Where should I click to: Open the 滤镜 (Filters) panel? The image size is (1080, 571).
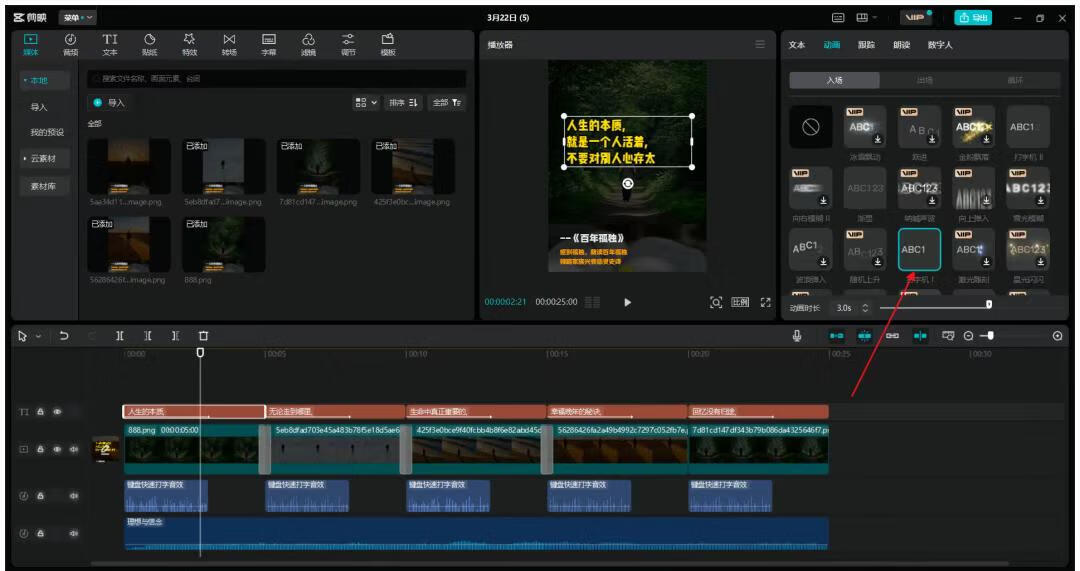(x=308, y=44)
